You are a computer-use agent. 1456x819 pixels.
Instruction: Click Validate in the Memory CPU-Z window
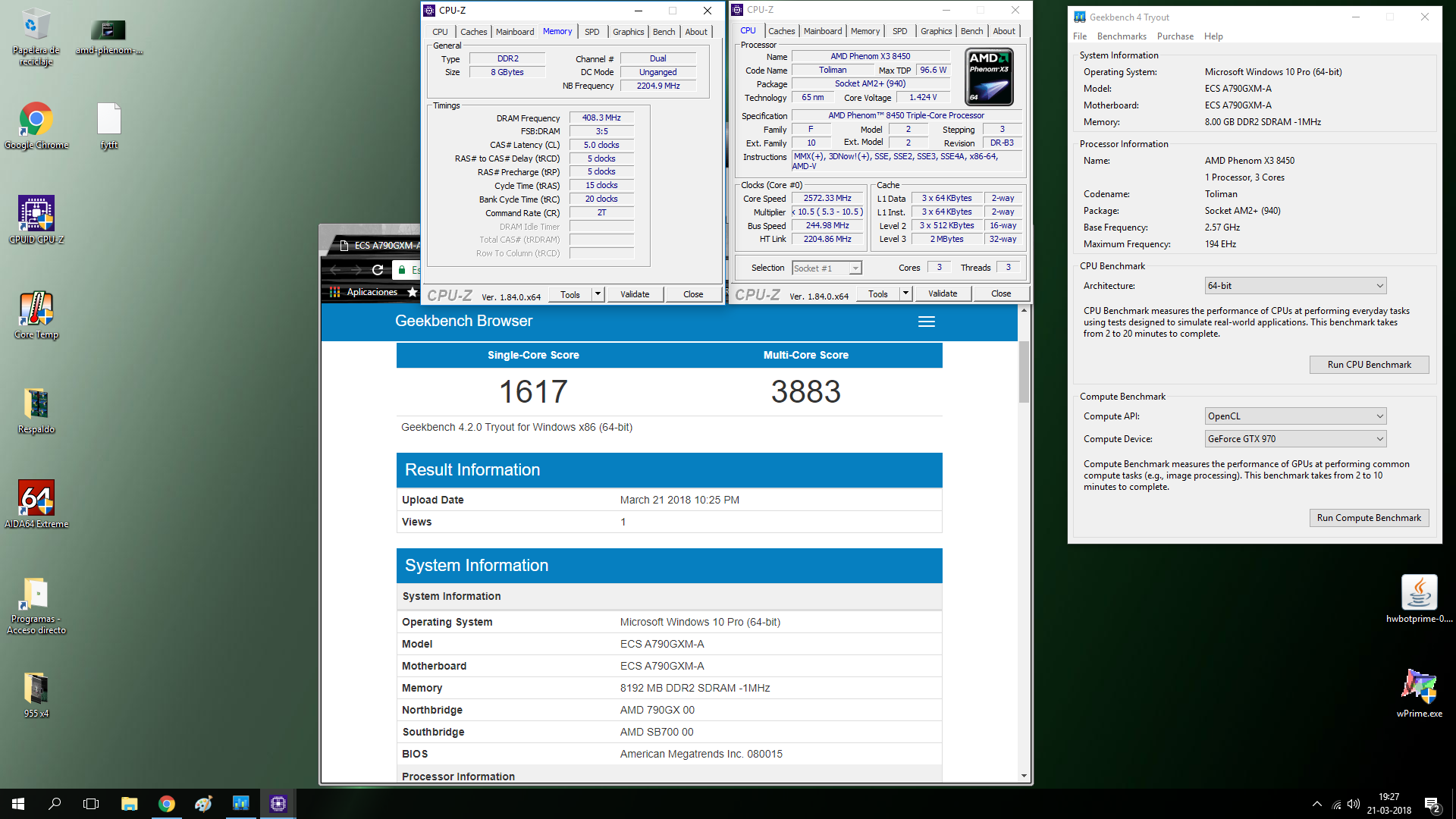pyautogui.click(x=635, y=294)
